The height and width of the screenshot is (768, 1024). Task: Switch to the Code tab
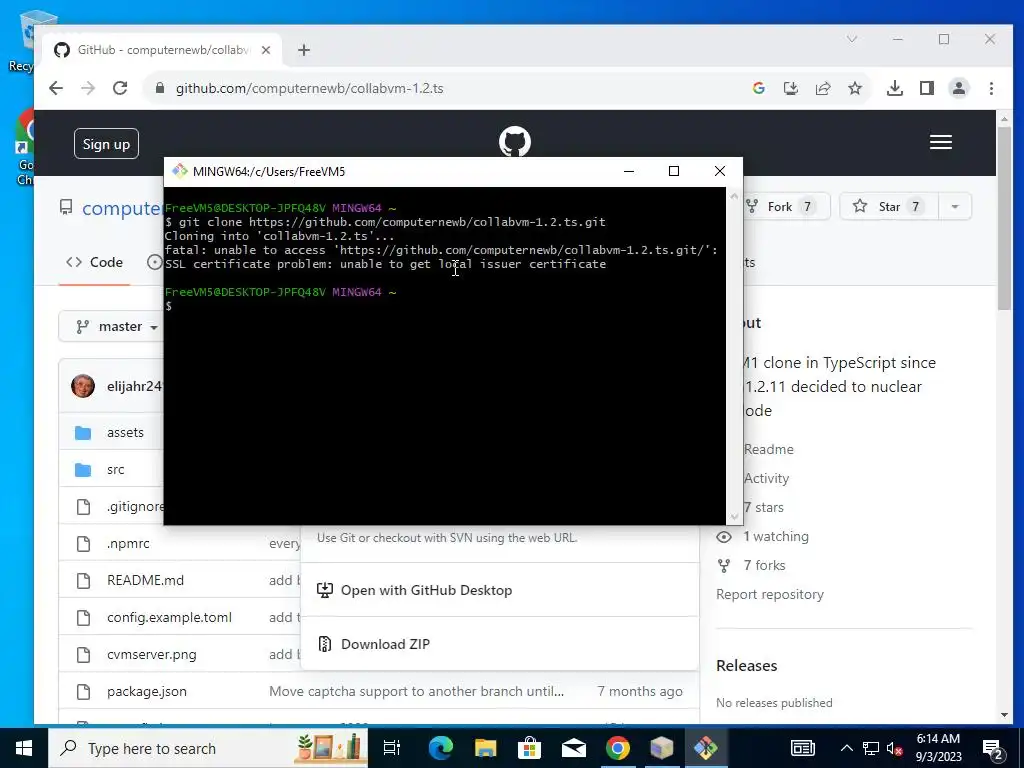pyautogui.click(x=95, y=263)
